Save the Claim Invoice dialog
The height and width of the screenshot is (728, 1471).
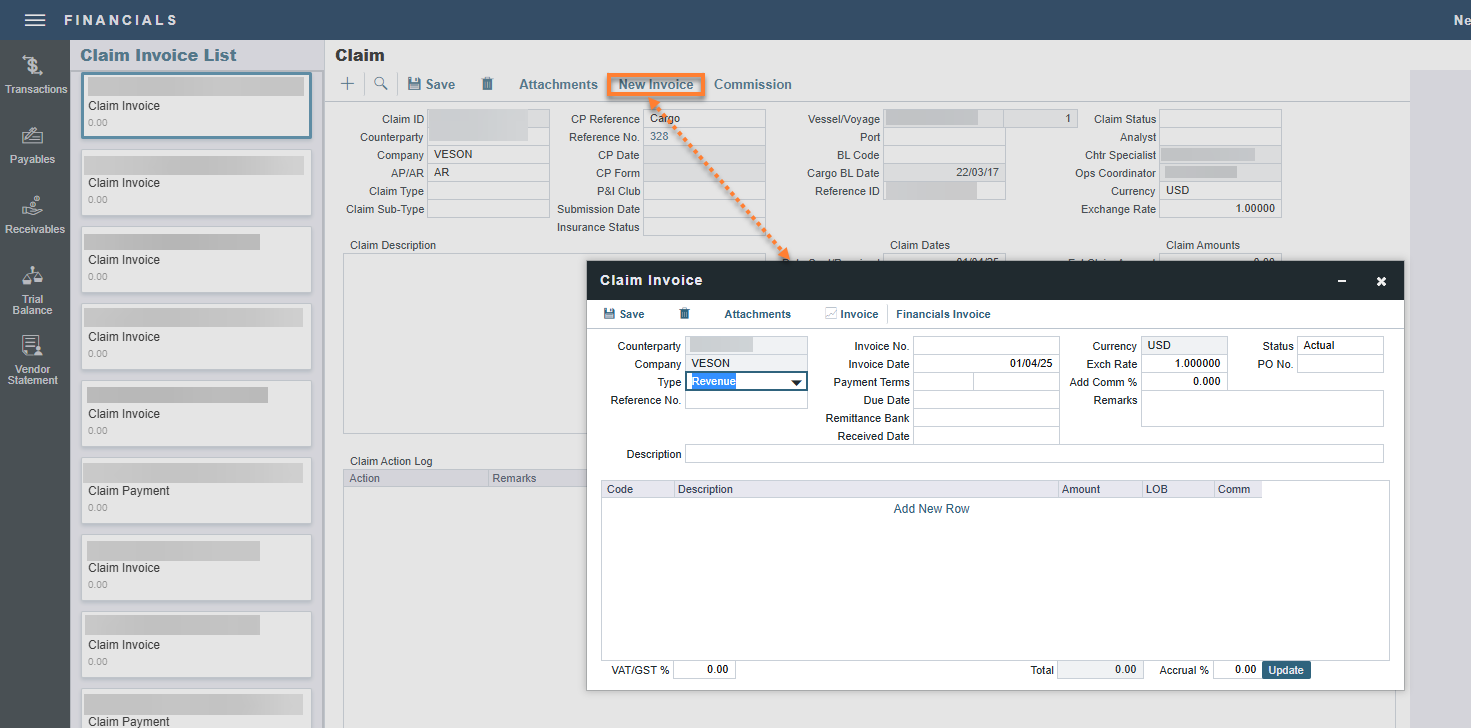click(x=624, y=314)
